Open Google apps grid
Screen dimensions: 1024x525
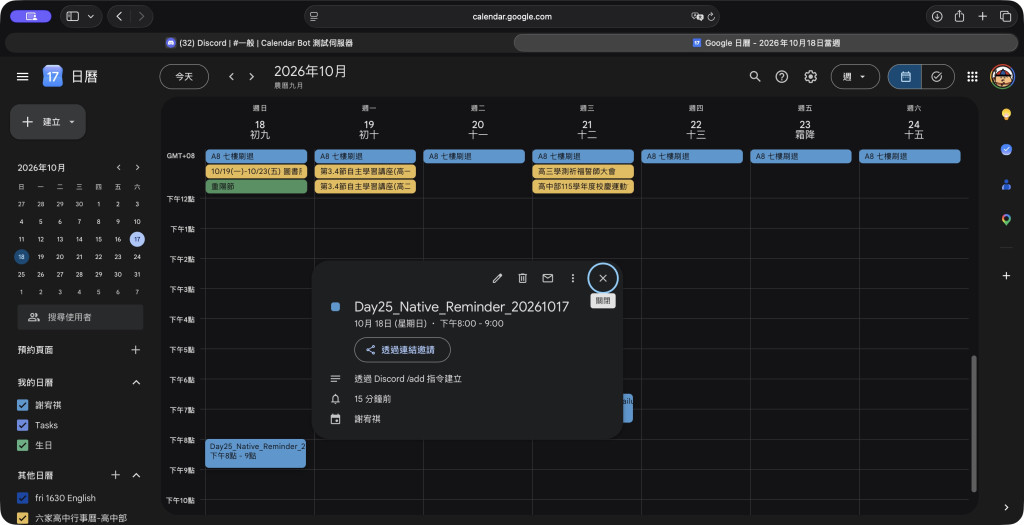(x=972, y=76)
